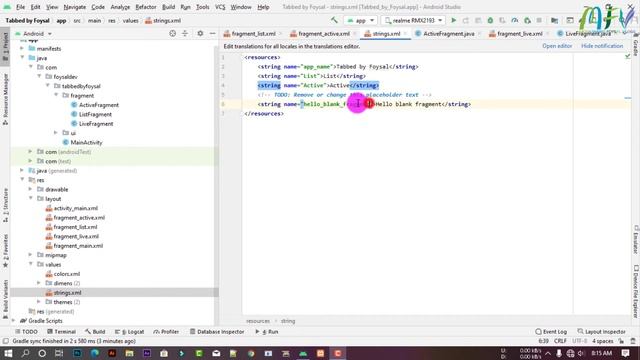
Task: Click the Apply Changes icon next to Run
Action: pos(466,20)
